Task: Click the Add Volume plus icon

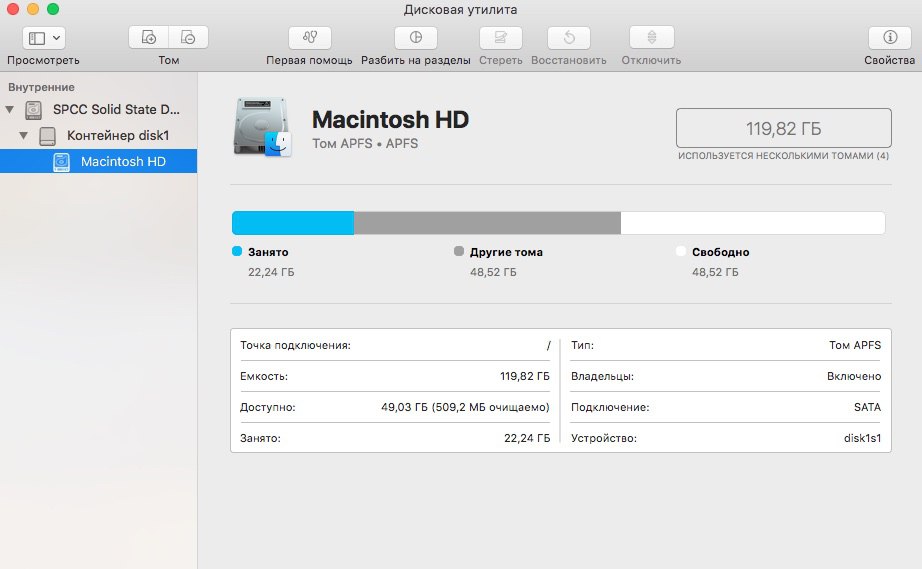Action: coord(149,38)
